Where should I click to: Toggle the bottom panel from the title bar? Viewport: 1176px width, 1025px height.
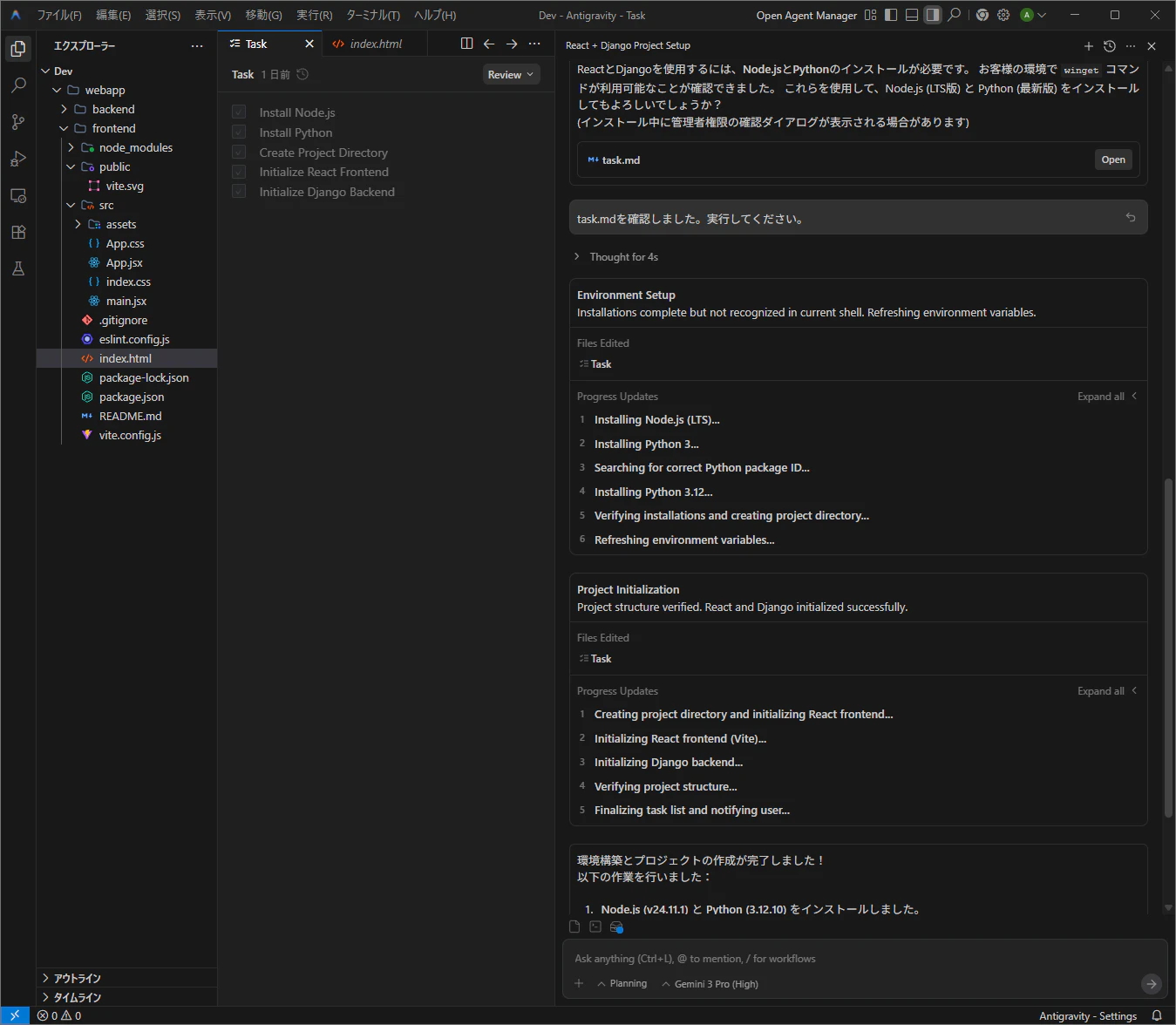click(x=912, y=15)
